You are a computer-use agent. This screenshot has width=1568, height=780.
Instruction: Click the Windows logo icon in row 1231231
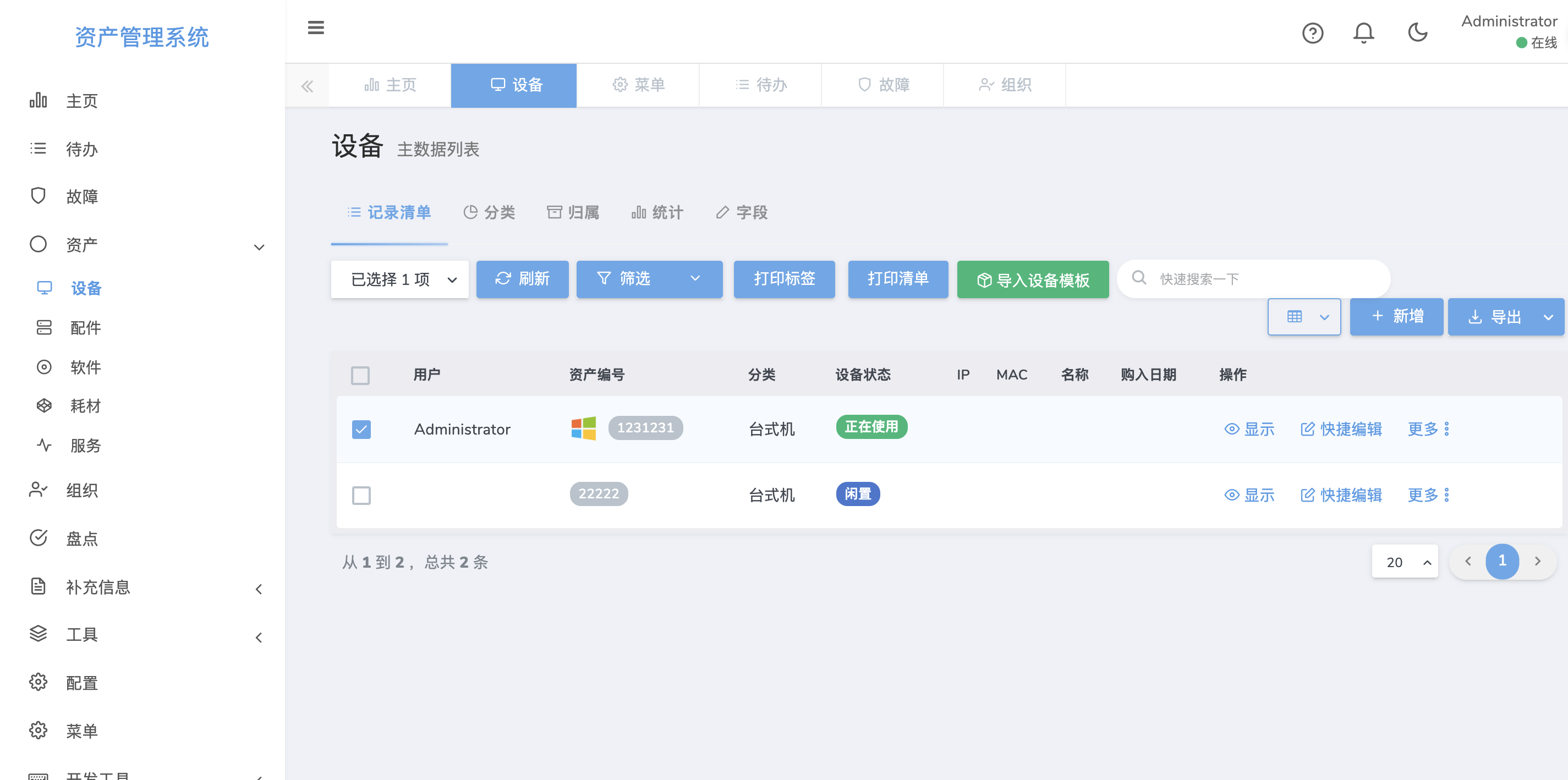[x=583, y=429]
